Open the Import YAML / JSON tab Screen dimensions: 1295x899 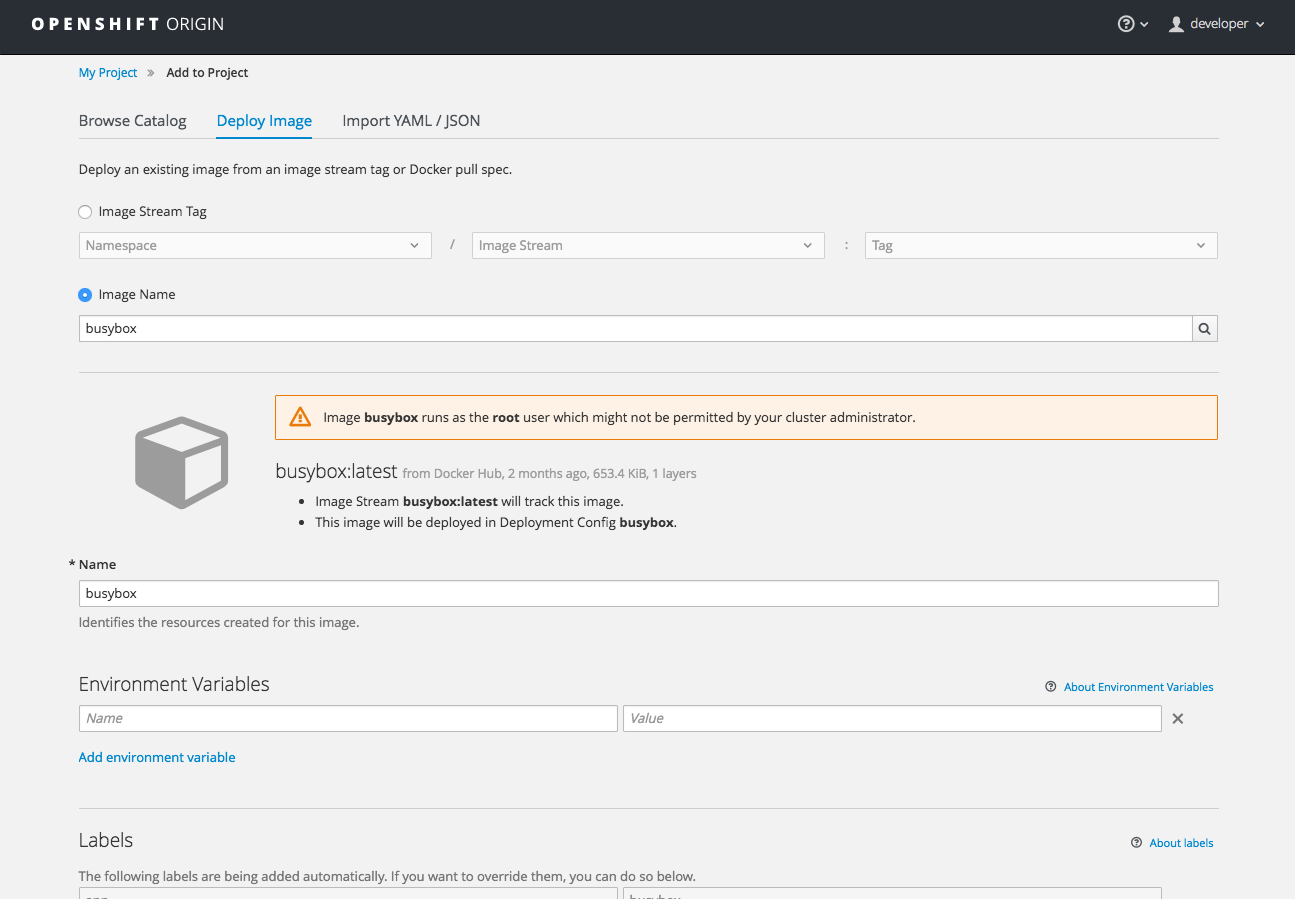pos(411,121)
